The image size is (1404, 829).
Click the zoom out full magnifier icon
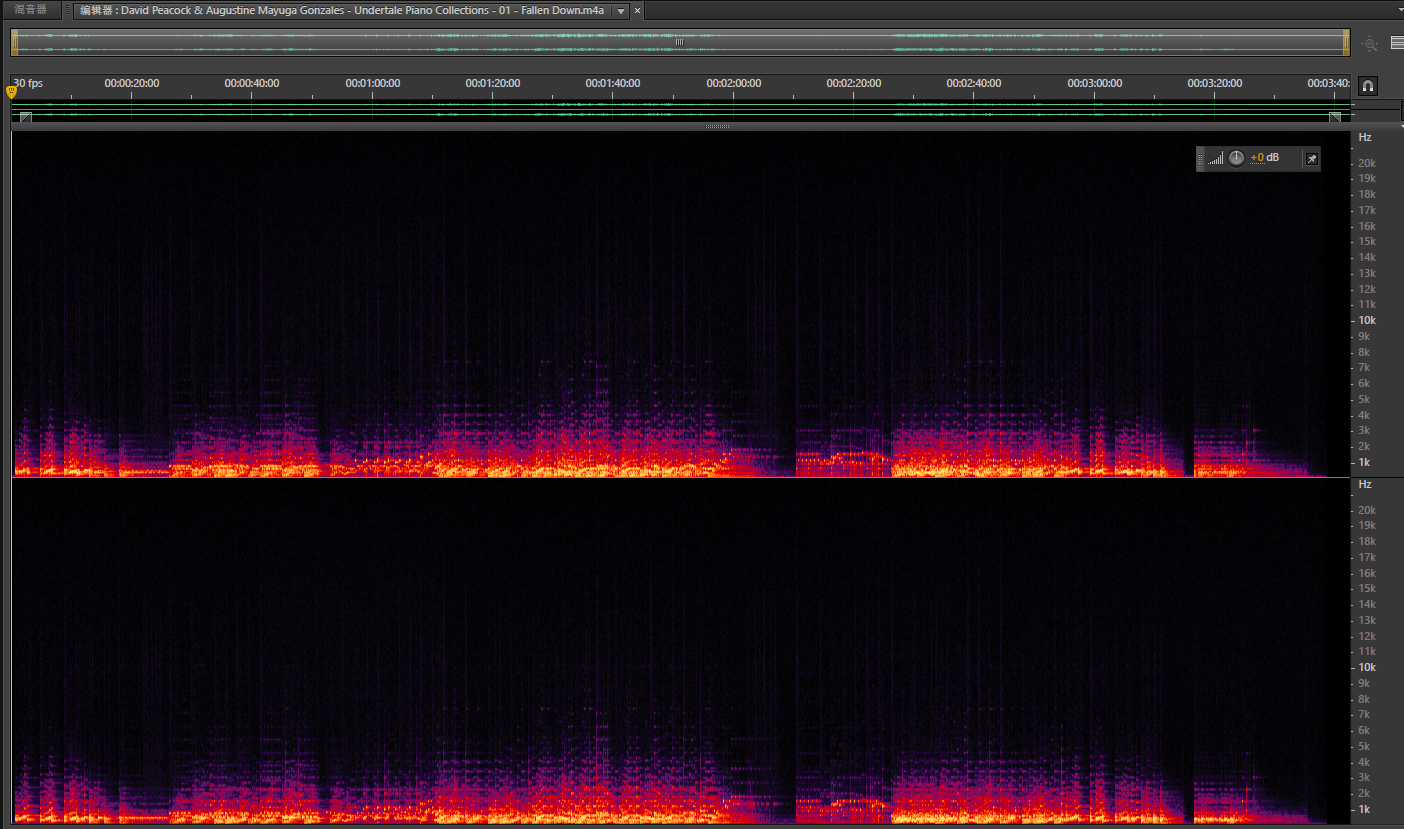[x=1370, y=44]
